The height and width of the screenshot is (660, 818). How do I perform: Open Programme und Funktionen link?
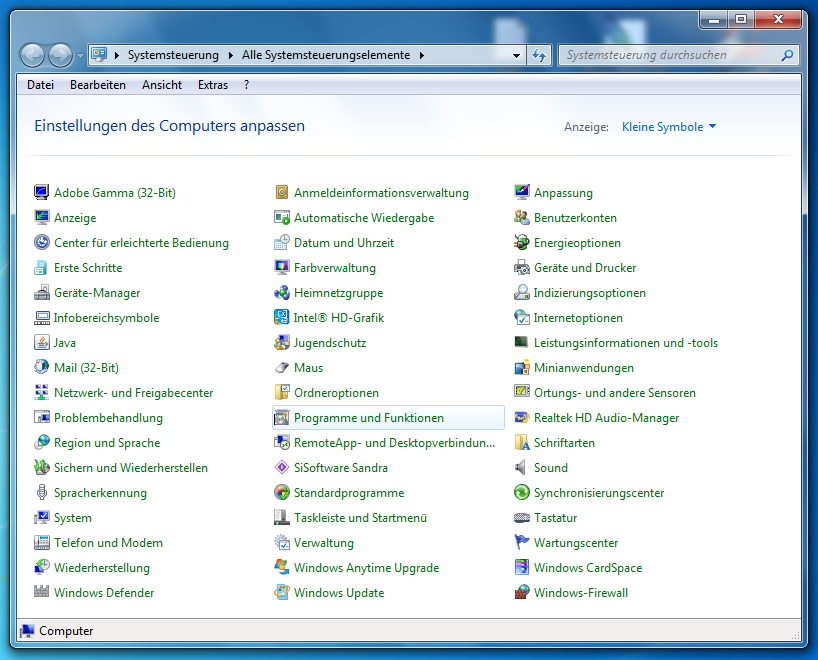368,418
